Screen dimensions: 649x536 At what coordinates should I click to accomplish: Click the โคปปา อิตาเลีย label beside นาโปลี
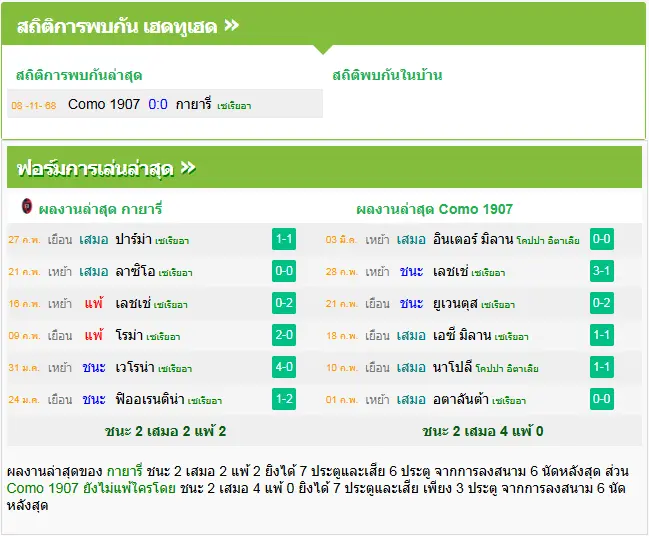pos(507,368)
